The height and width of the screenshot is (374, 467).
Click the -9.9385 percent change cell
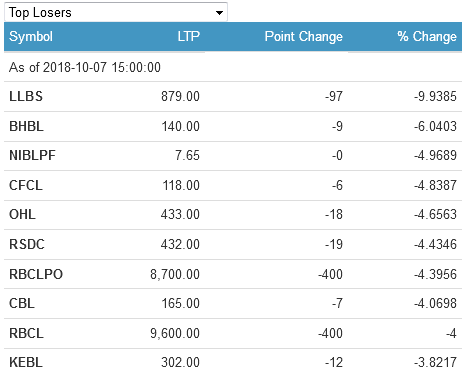pyautogui.click(x=435, y=96)
